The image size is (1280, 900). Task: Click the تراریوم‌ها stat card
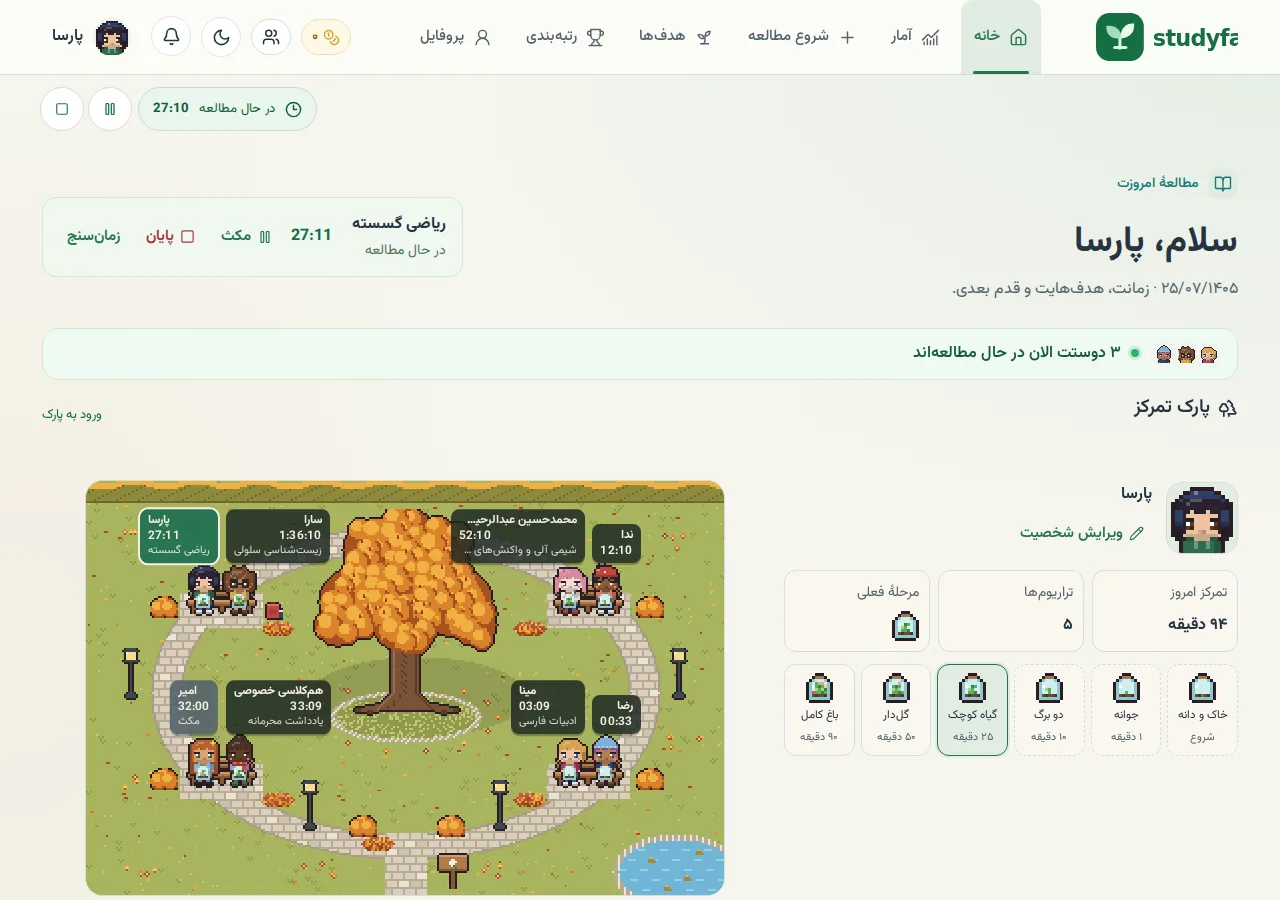(x=1011, y=611)
